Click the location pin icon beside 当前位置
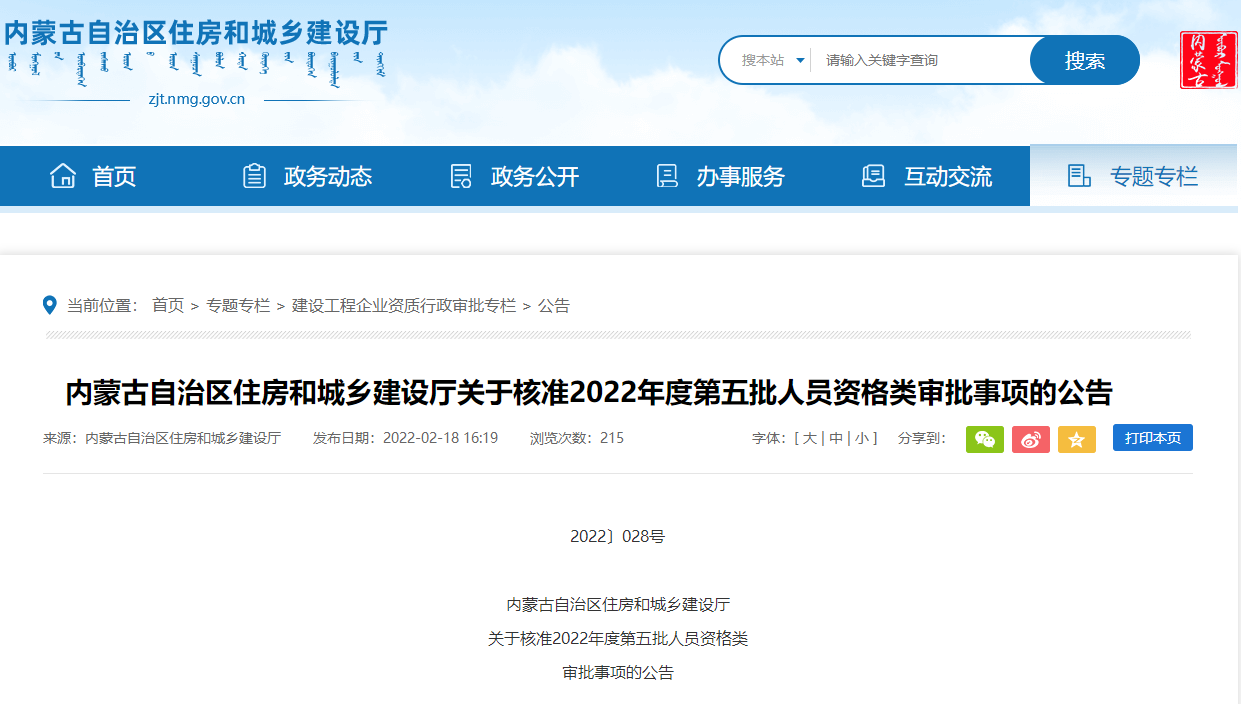 pyautogui.click(x=51, y=305)
